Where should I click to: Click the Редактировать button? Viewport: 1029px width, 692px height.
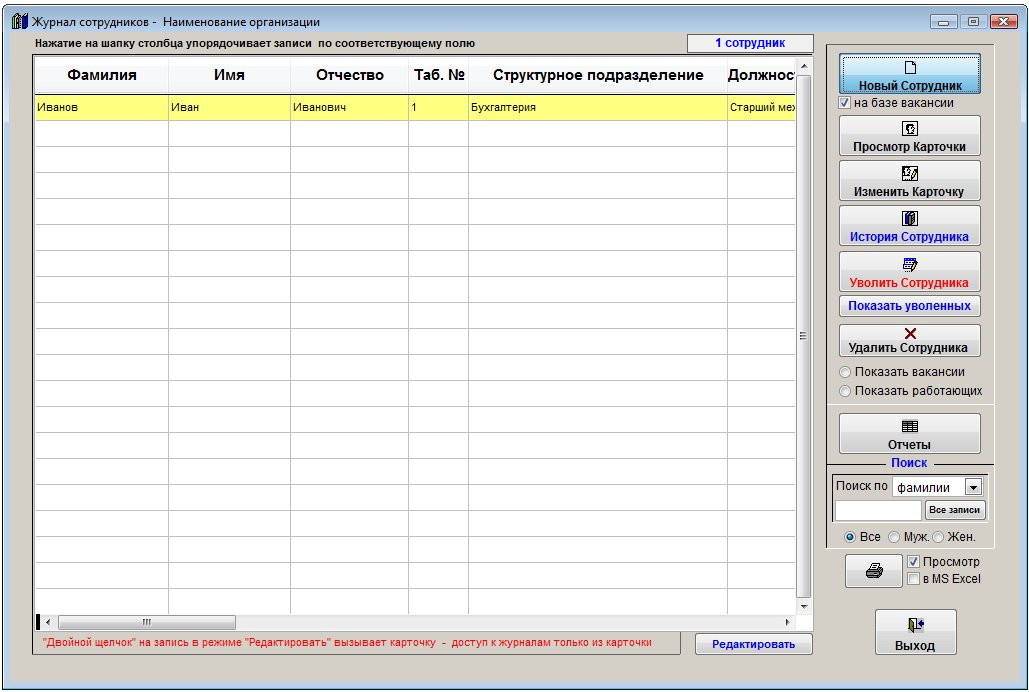click(x=753, y=644)
